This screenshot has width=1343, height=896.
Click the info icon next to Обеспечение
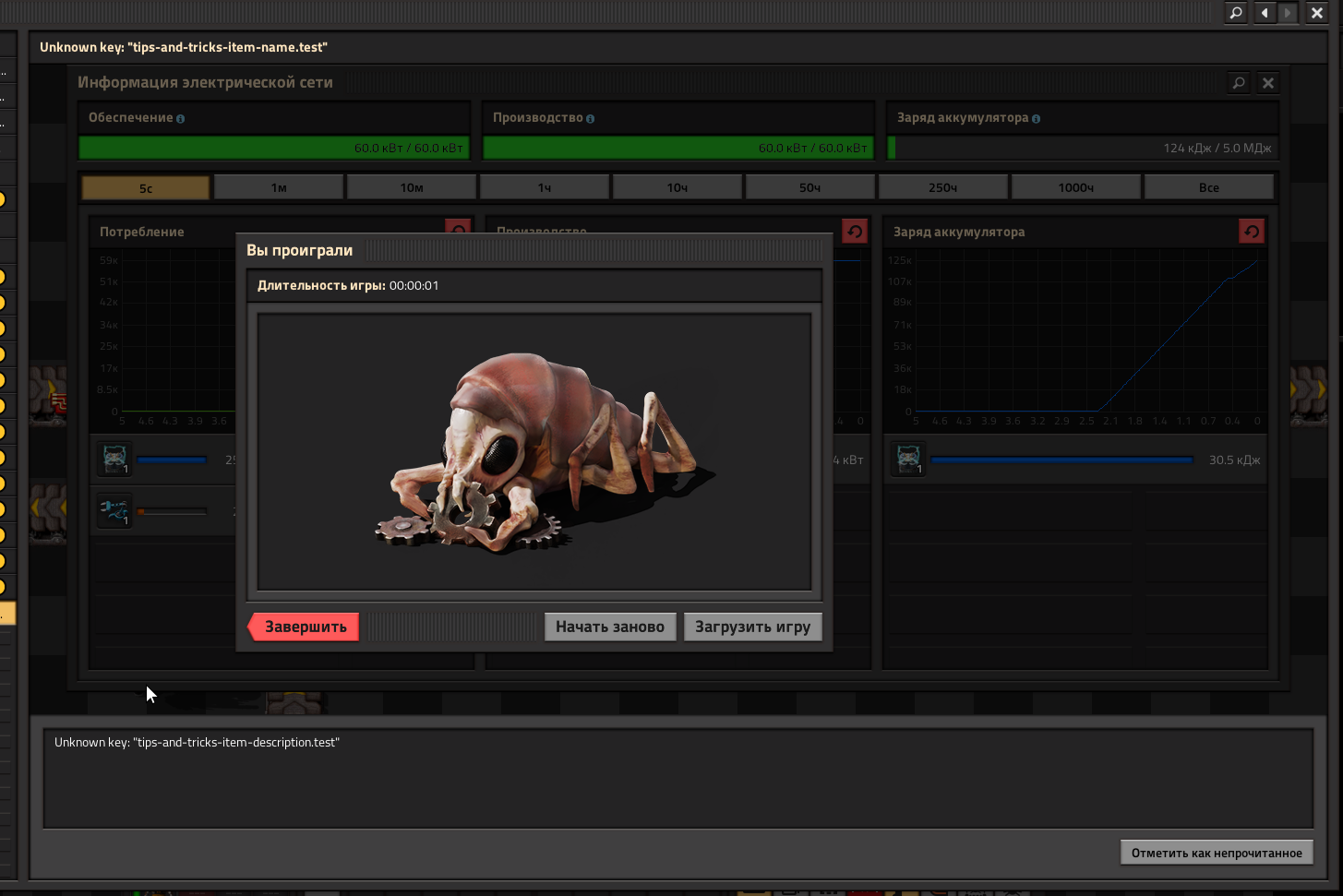pyautogui.click(x=180, y=119)
